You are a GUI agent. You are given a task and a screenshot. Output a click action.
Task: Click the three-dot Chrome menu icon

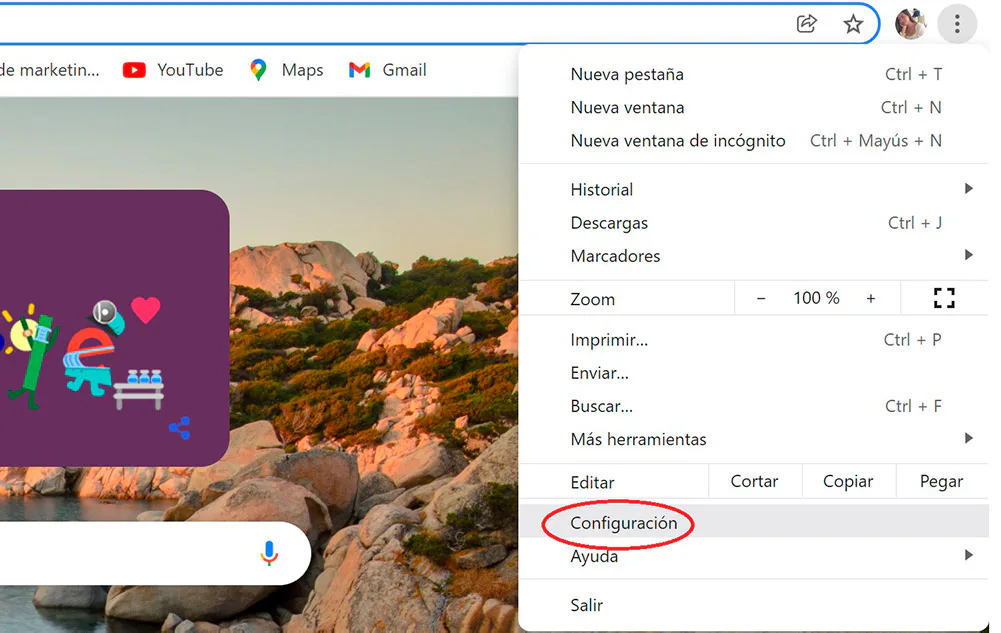tap(956, 24)
